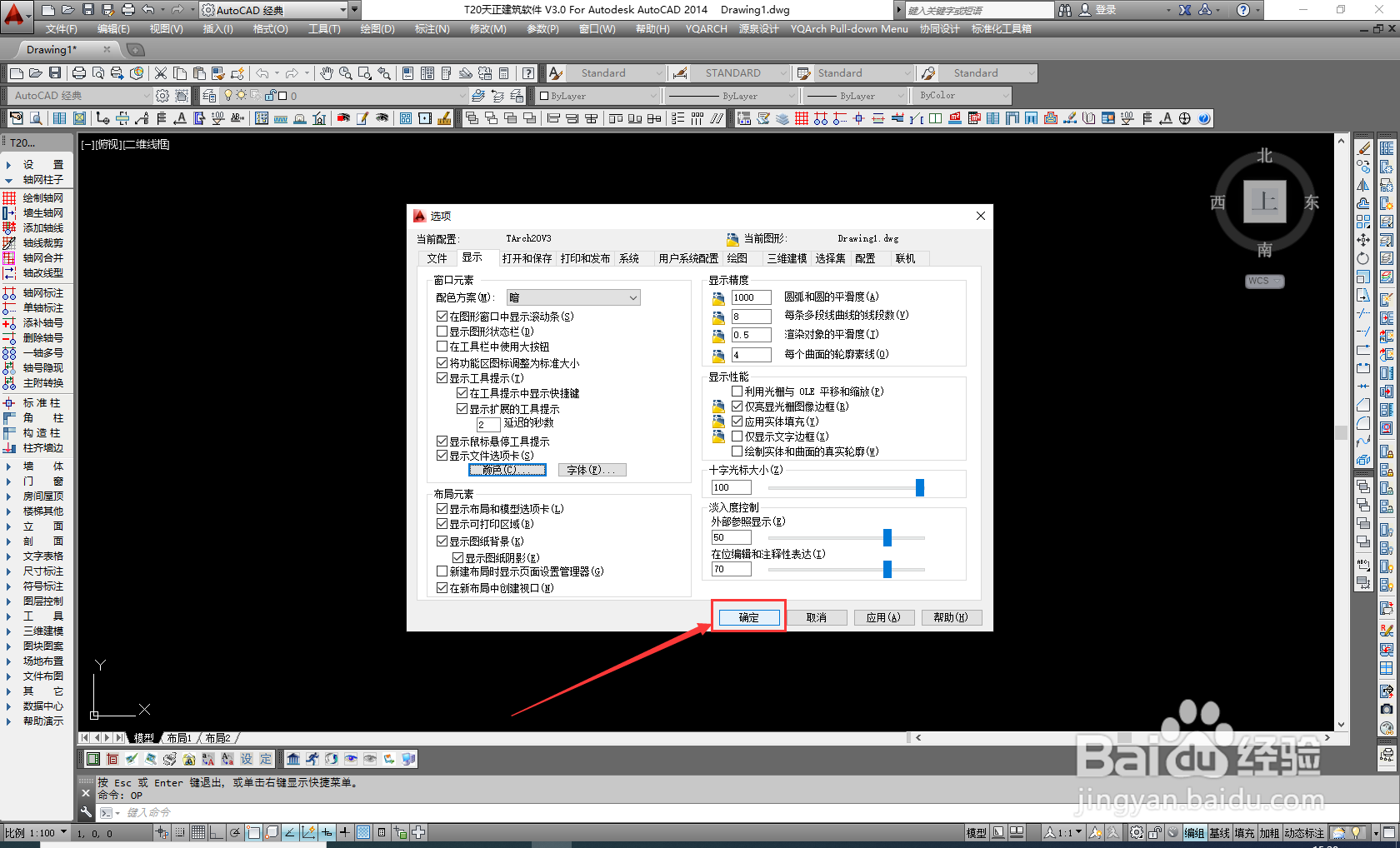Click the Open folder icon in standard toolbar
1400x848 pixels.
[x=36, y=73]
